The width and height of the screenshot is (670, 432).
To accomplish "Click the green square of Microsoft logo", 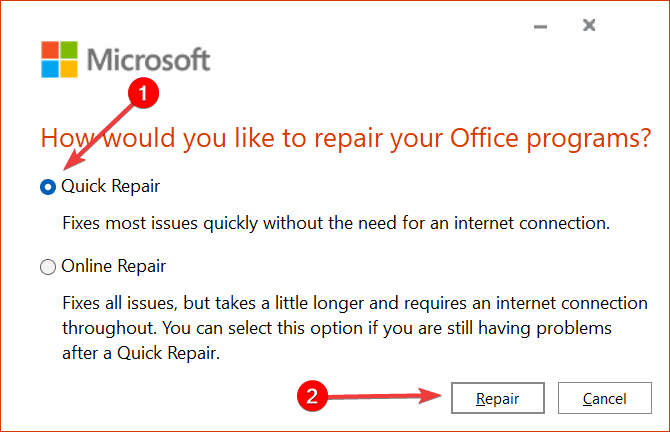I will pyautogui.click(x=69, y=50).
